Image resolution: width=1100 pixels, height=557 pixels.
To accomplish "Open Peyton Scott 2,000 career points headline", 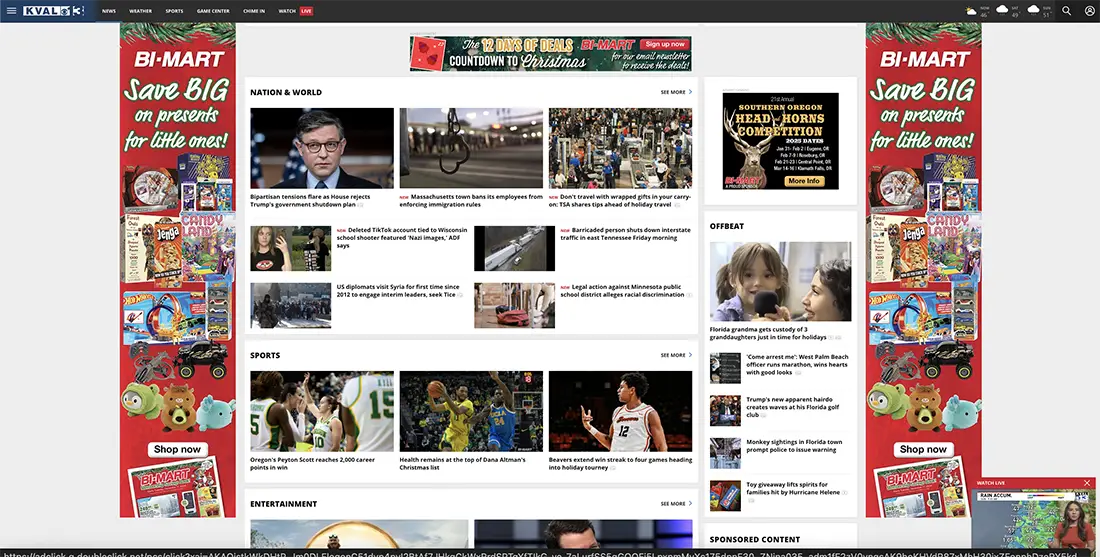I will [313, 464].
